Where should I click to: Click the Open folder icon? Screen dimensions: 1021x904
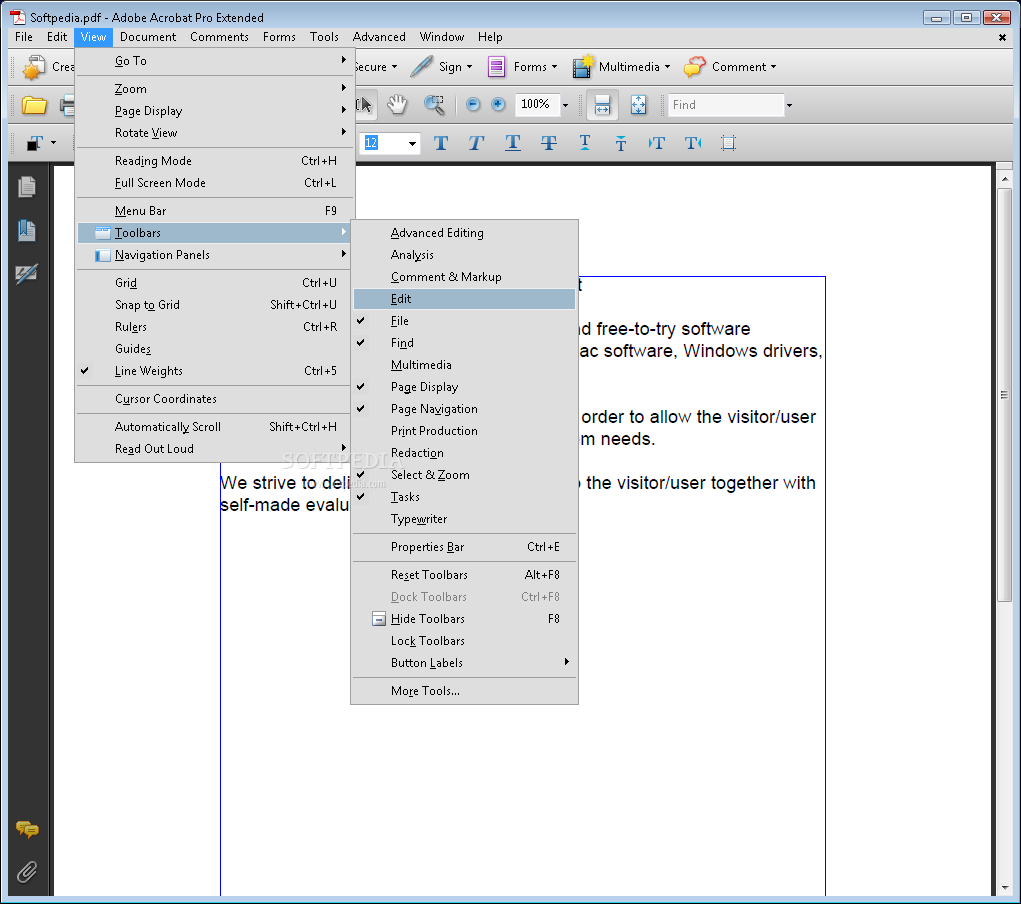[34, 105]
